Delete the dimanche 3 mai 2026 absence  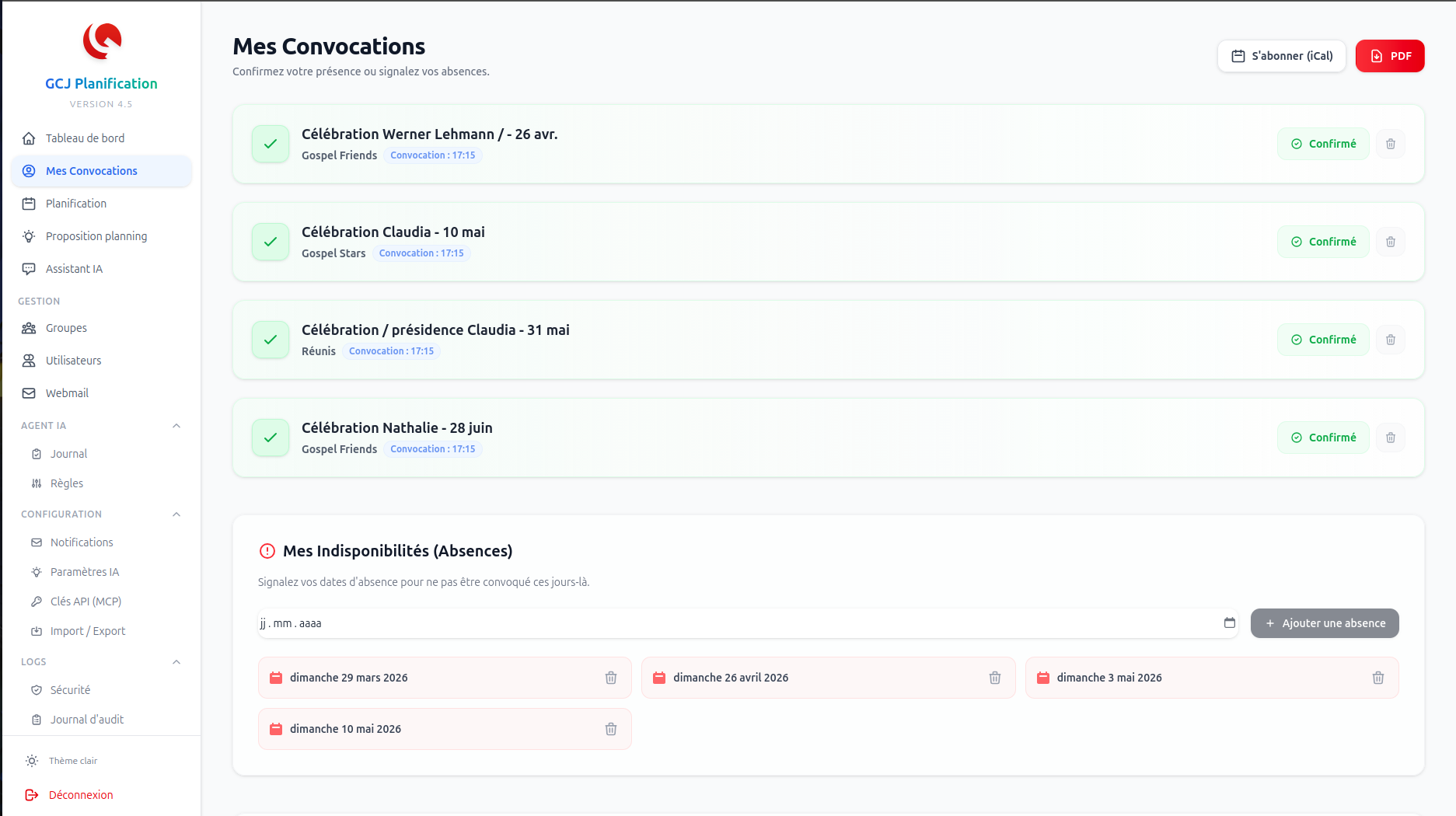tap(1377, 678)
